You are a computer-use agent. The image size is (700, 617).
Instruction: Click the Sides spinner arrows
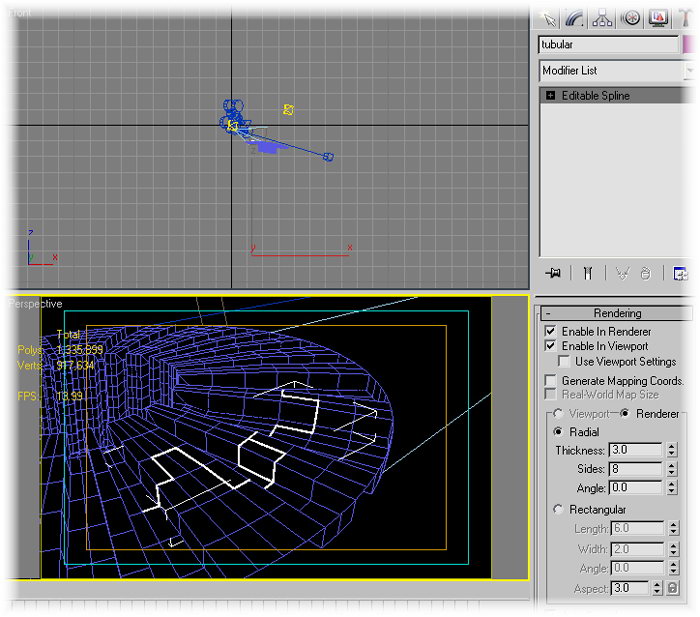point(671,469)
